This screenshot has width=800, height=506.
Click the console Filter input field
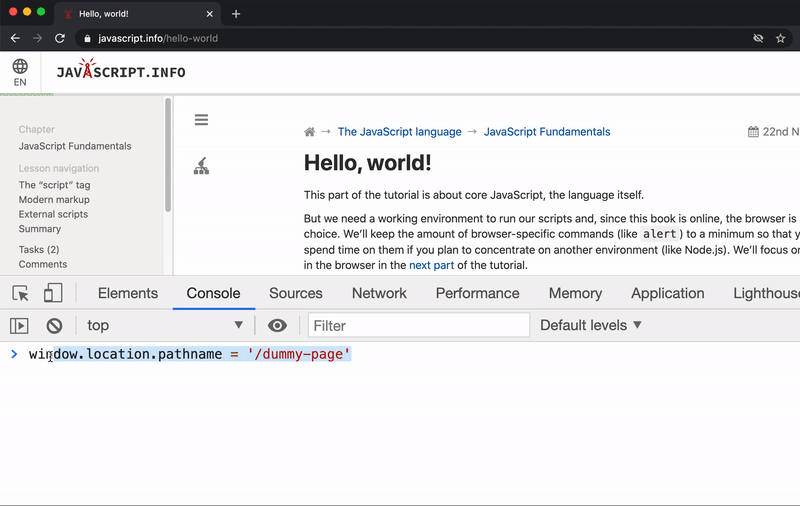point(419,325)
